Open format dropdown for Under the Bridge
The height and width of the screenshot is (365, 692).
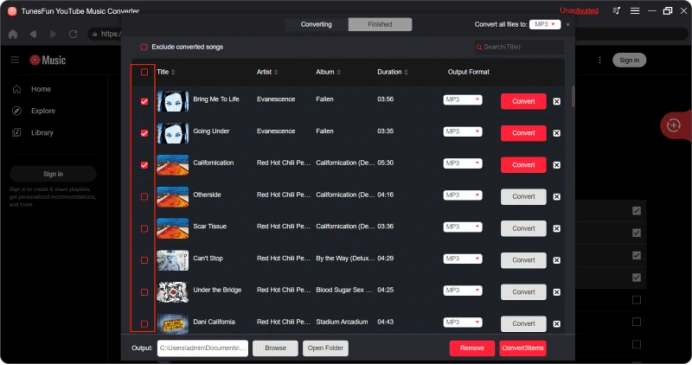(463, 290)
